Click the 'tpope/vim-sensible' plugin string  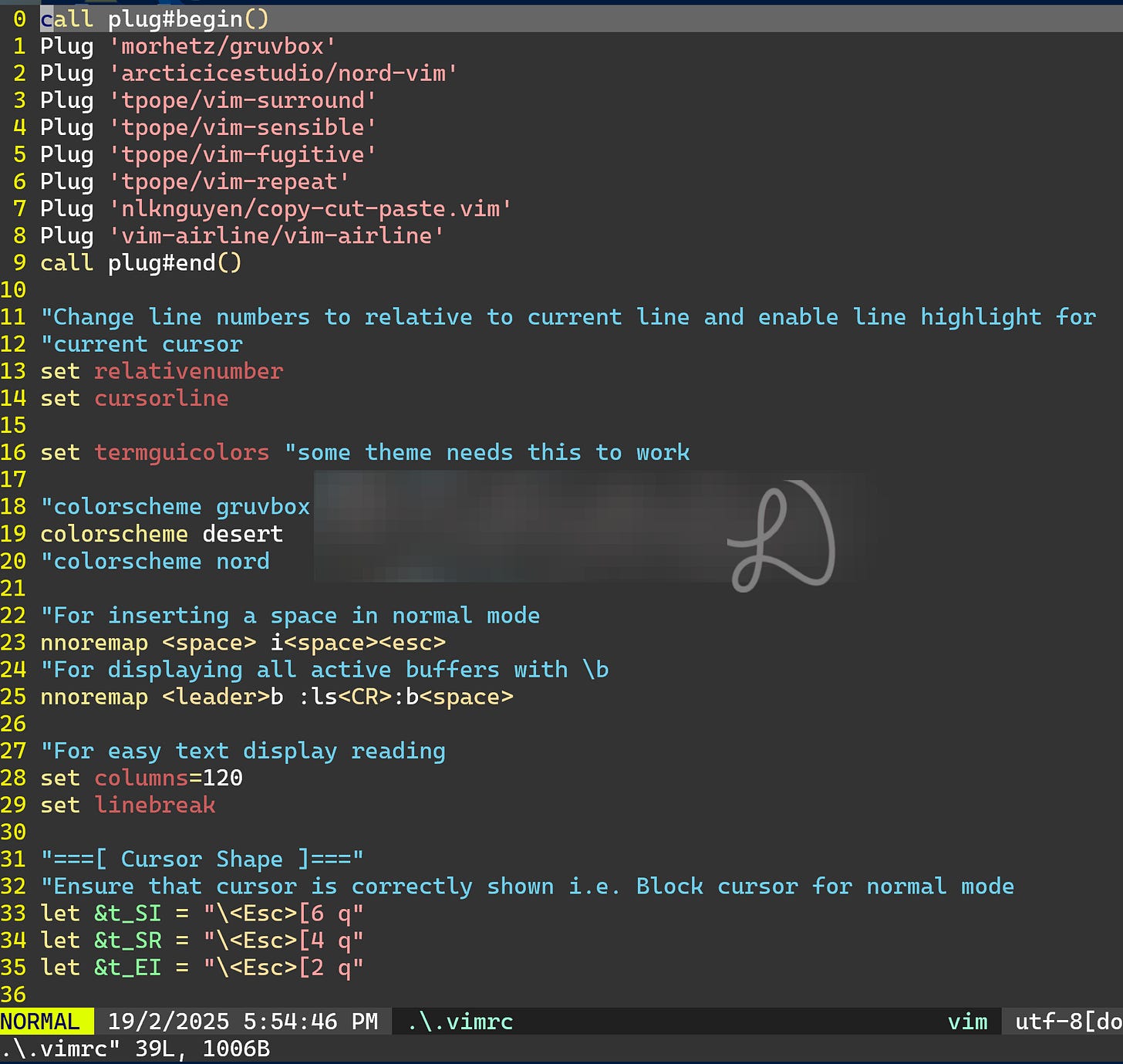[242, 127]
